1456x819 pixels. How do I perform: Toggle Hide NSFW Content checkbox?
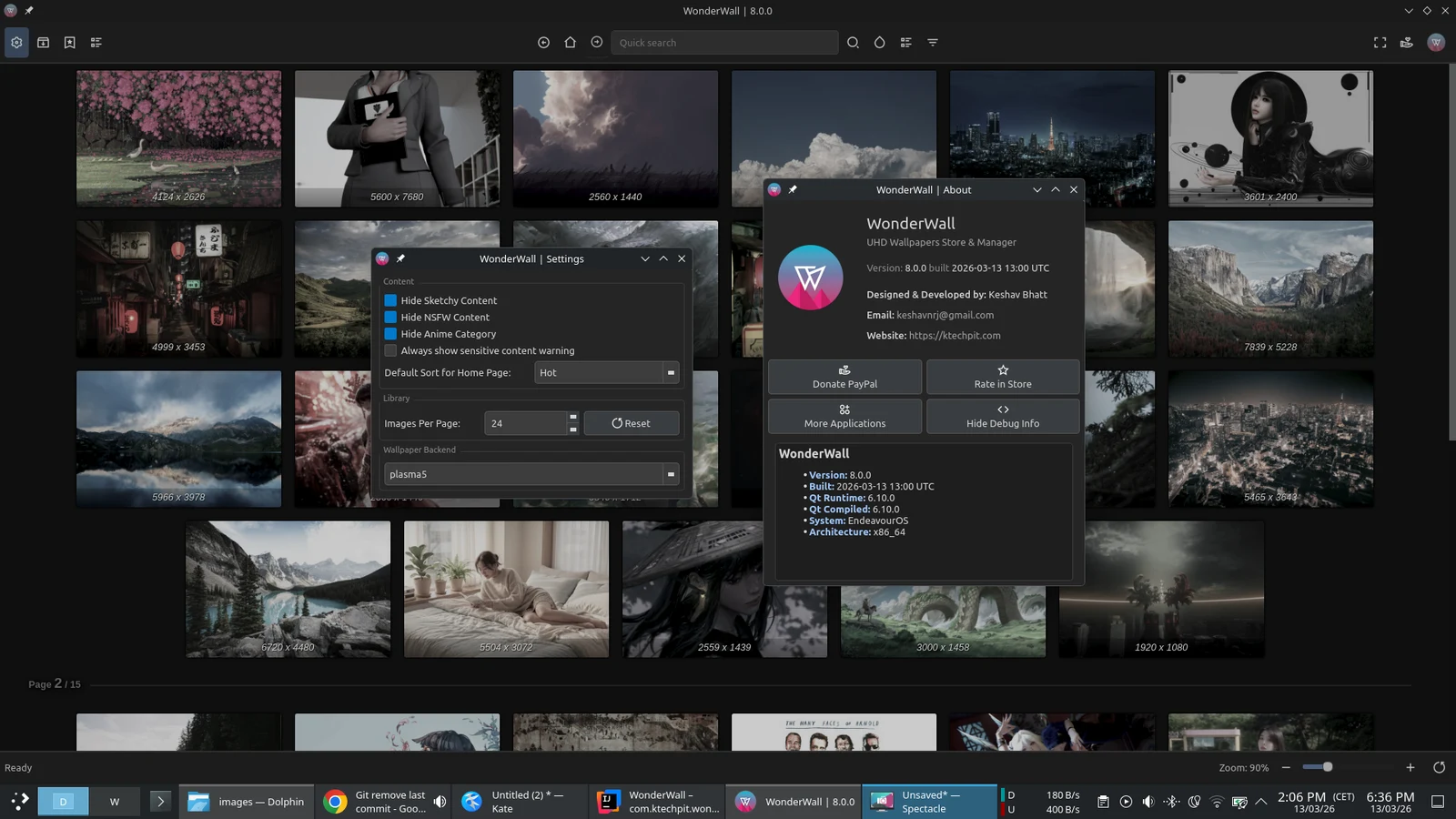[390, 318]
